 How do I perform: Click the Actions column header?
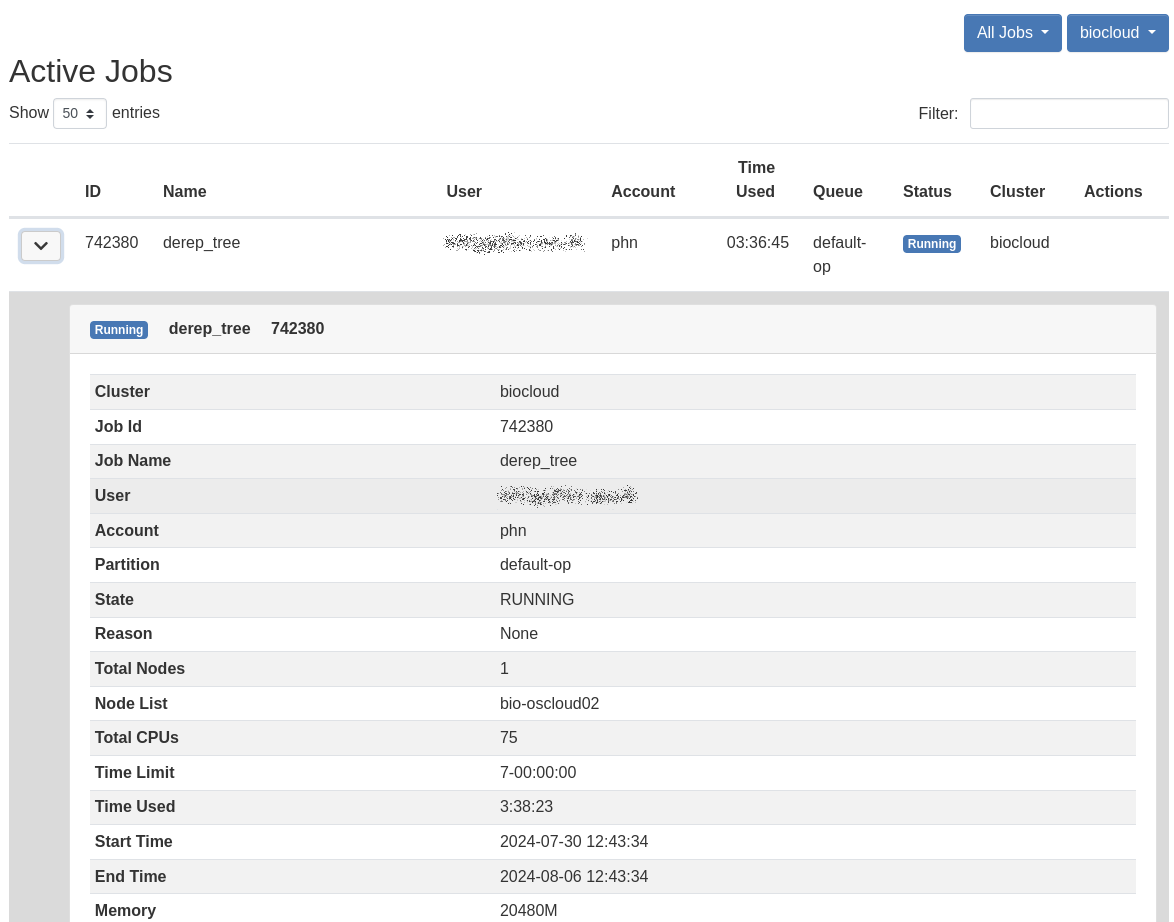[x=1112, y=192]
